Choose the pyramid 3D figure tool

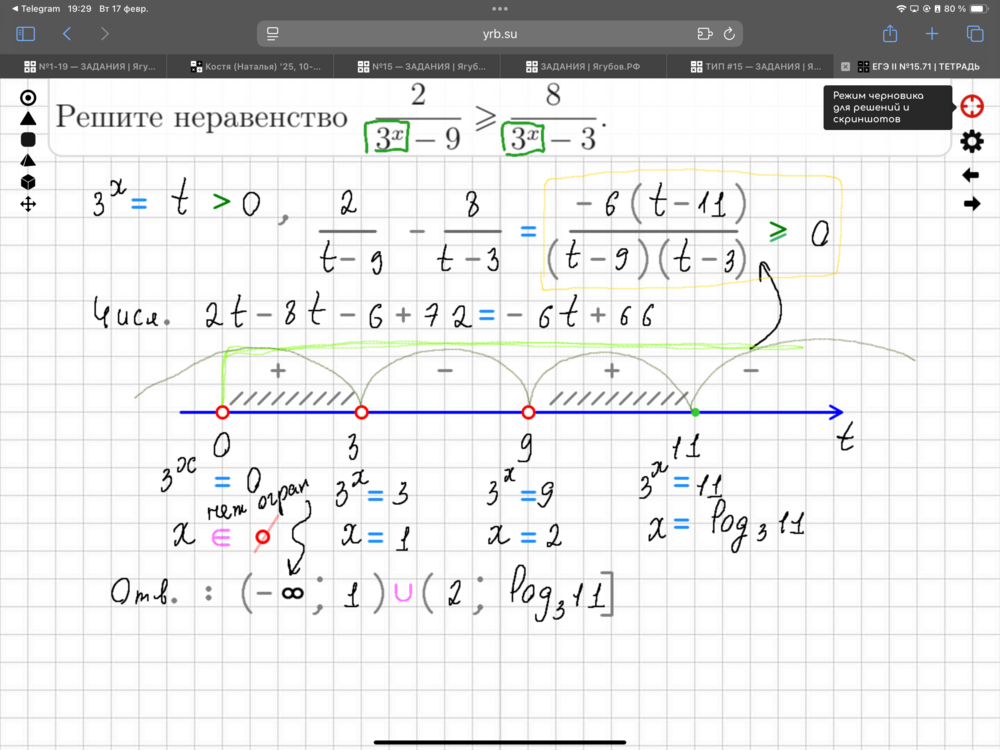click(x=28, y=160)
